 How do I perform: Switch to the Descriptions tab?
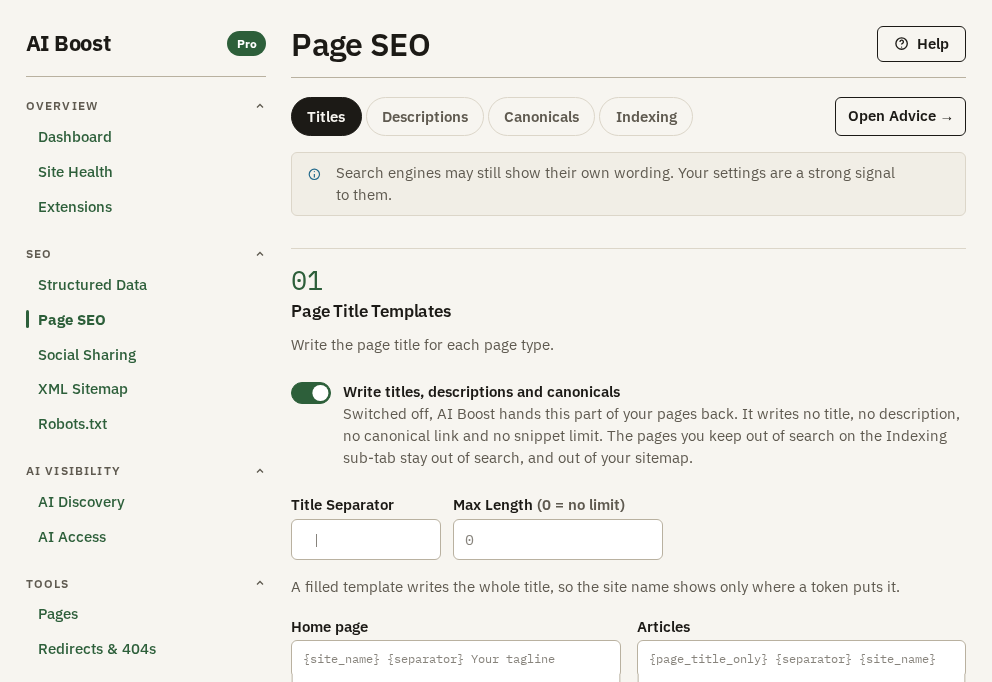pos(425,116)
